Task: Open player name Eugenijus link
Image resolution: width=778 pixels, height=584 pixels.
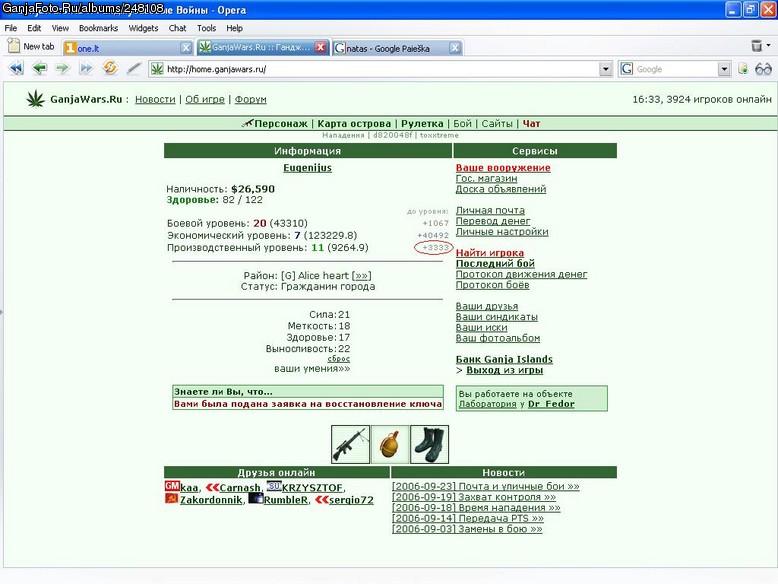Action: tap(307, 168)
